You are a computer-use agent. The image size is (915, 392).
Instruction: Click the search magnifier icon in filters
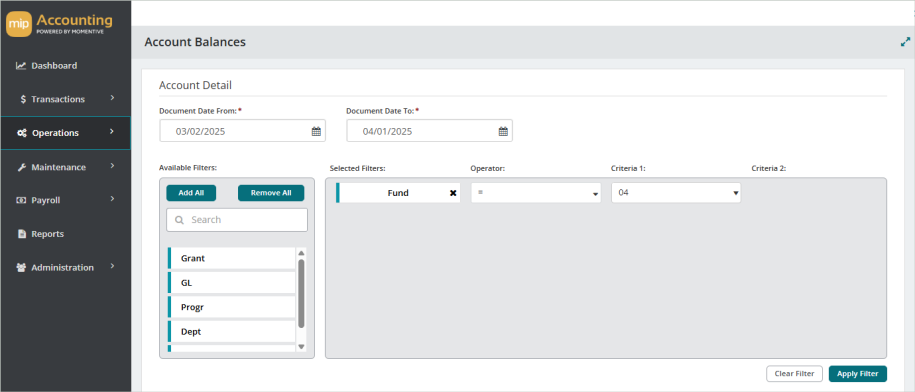179,220
